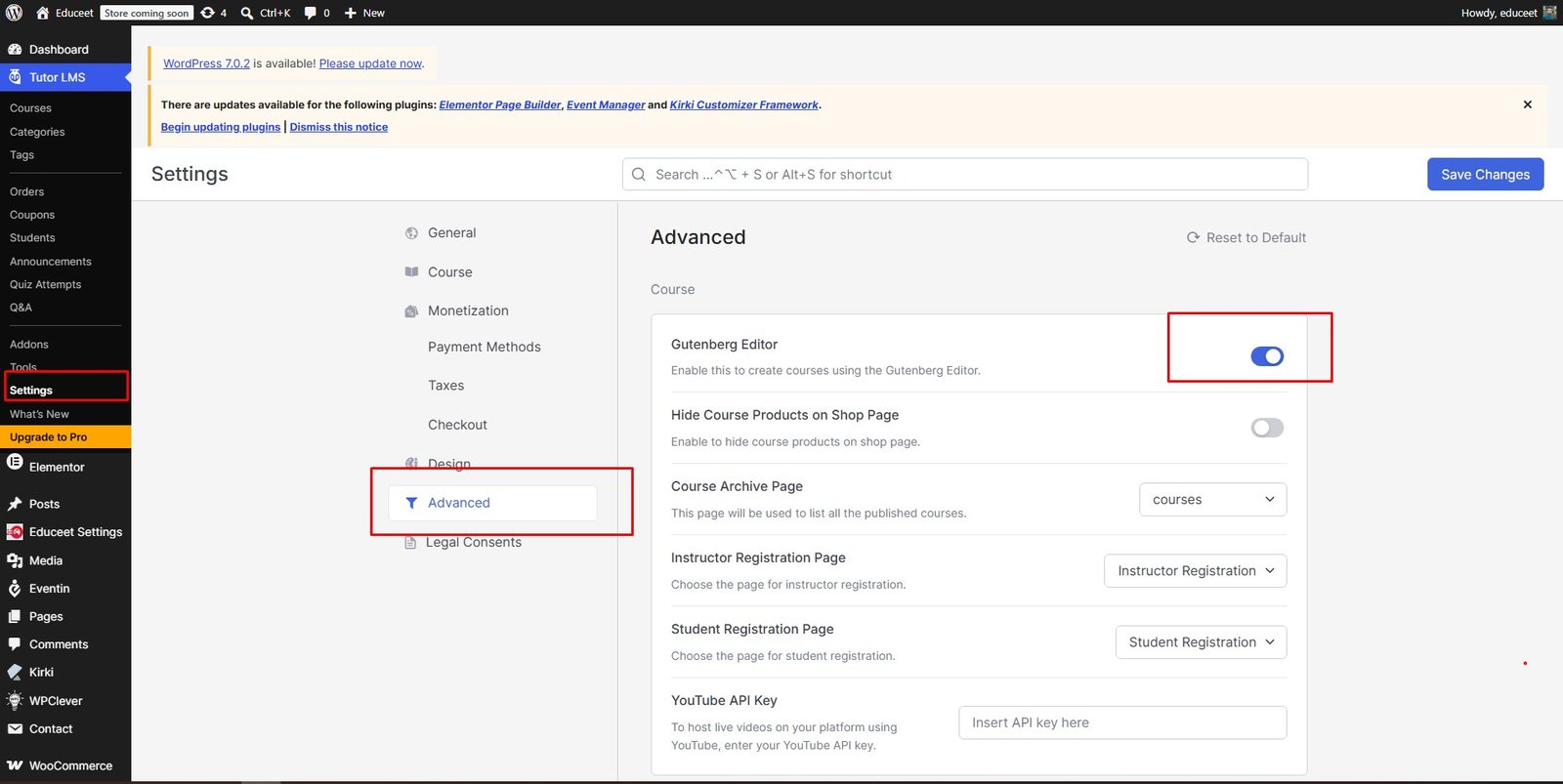The width and height of the screenshot is (1563, 784).
Task: Toggle the Gutenberg Editor switch off
Action: (1267, 356)
